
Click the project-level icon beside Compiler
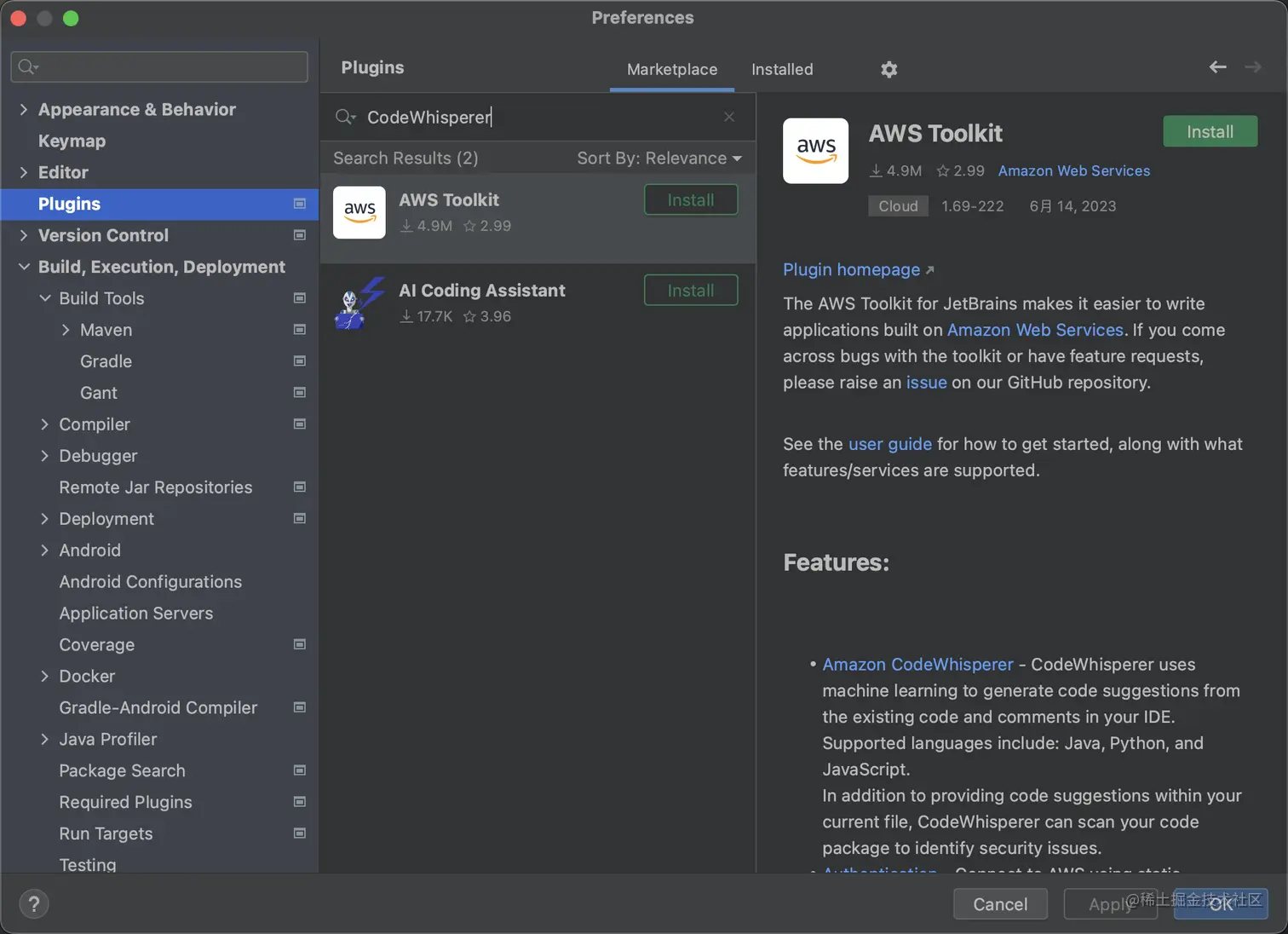tap(300, 424)
